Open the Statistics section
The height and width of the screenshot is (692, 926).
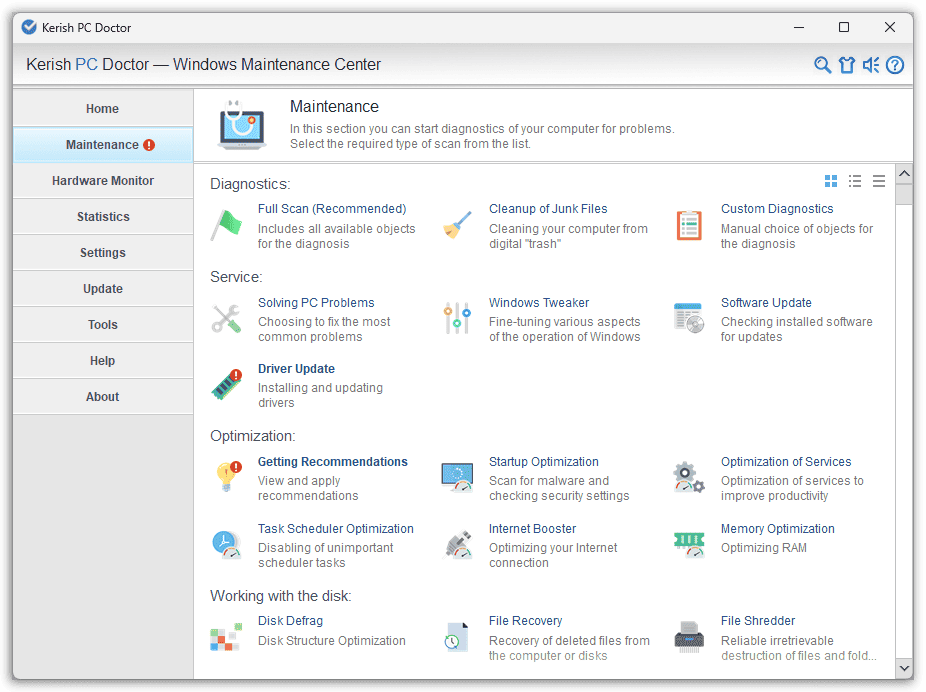point(103,217)
